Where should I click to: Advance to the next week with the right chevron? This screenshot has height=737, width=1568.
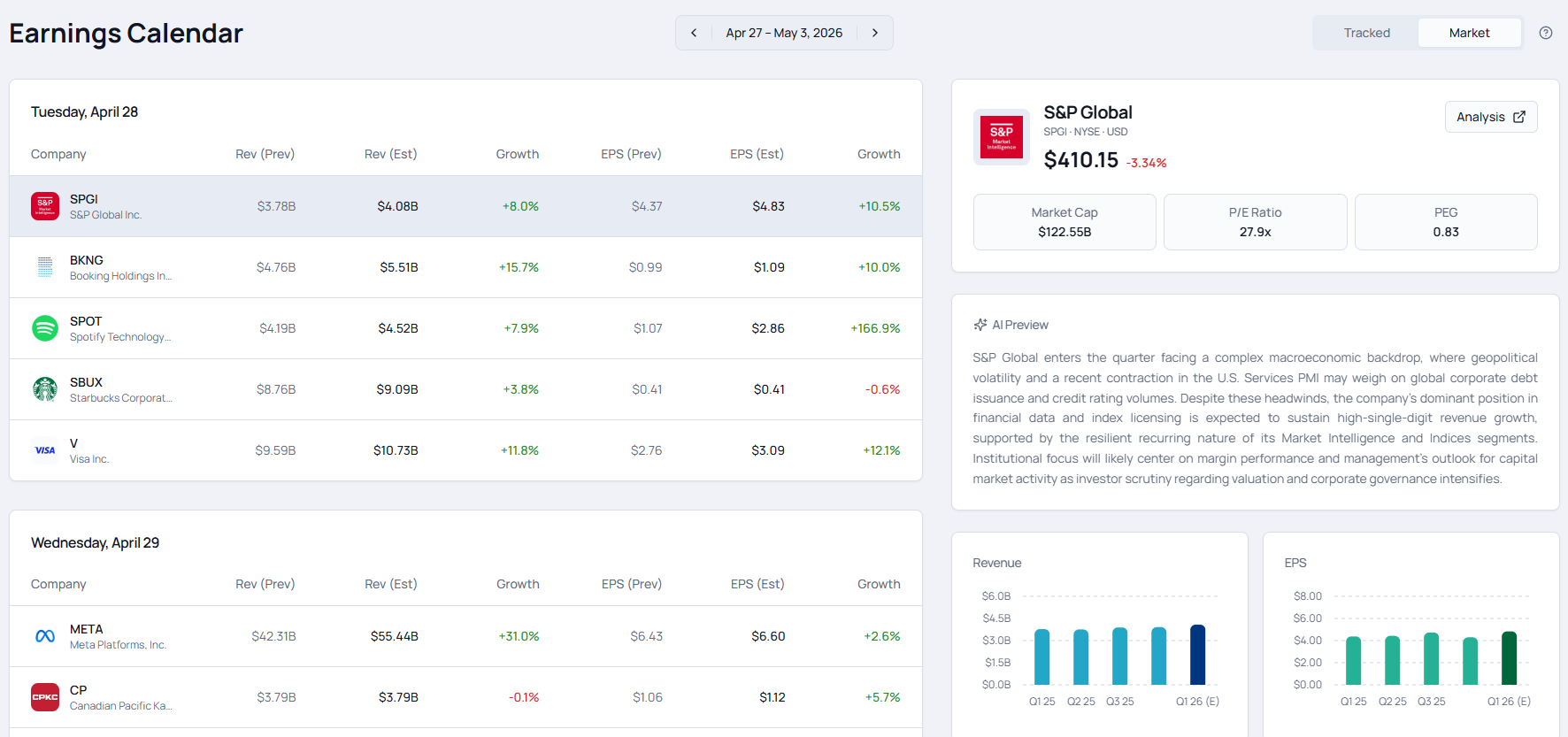875,33
